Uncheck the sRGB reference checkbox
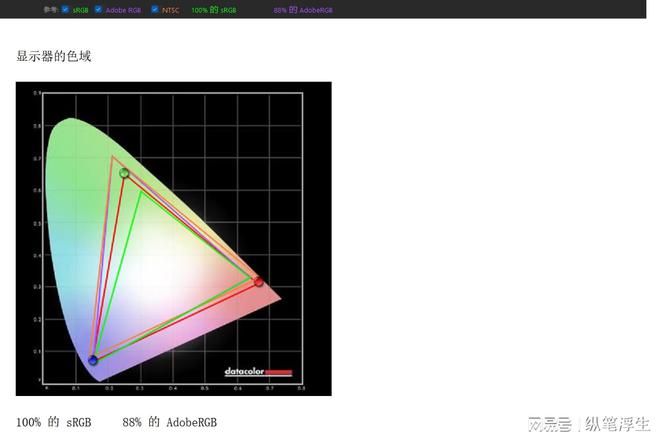The width and height of the screenshot is (660, 440). tap(65, 9)
